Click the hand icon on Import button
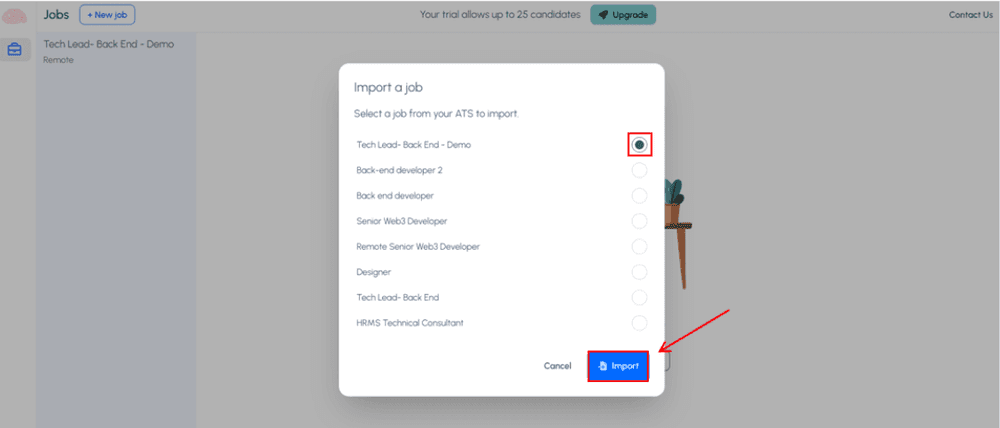The height and width of the screenshot is (428, 1000). (602, 366)
